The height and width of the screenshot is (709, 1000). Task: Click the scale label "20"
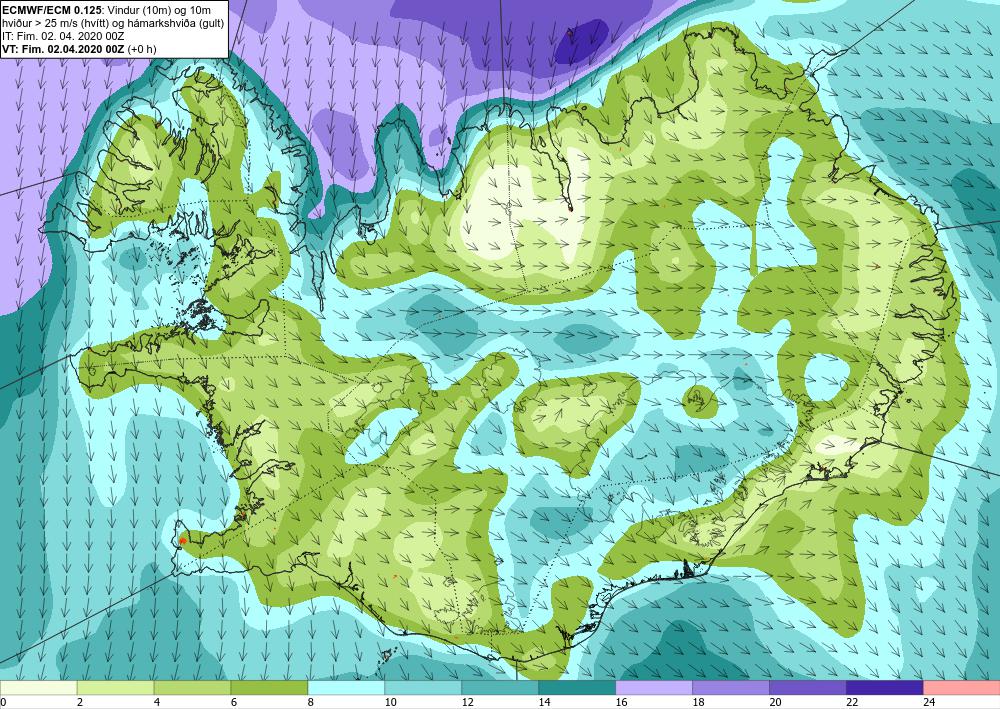pyautogui.click(x=775, y=702)
